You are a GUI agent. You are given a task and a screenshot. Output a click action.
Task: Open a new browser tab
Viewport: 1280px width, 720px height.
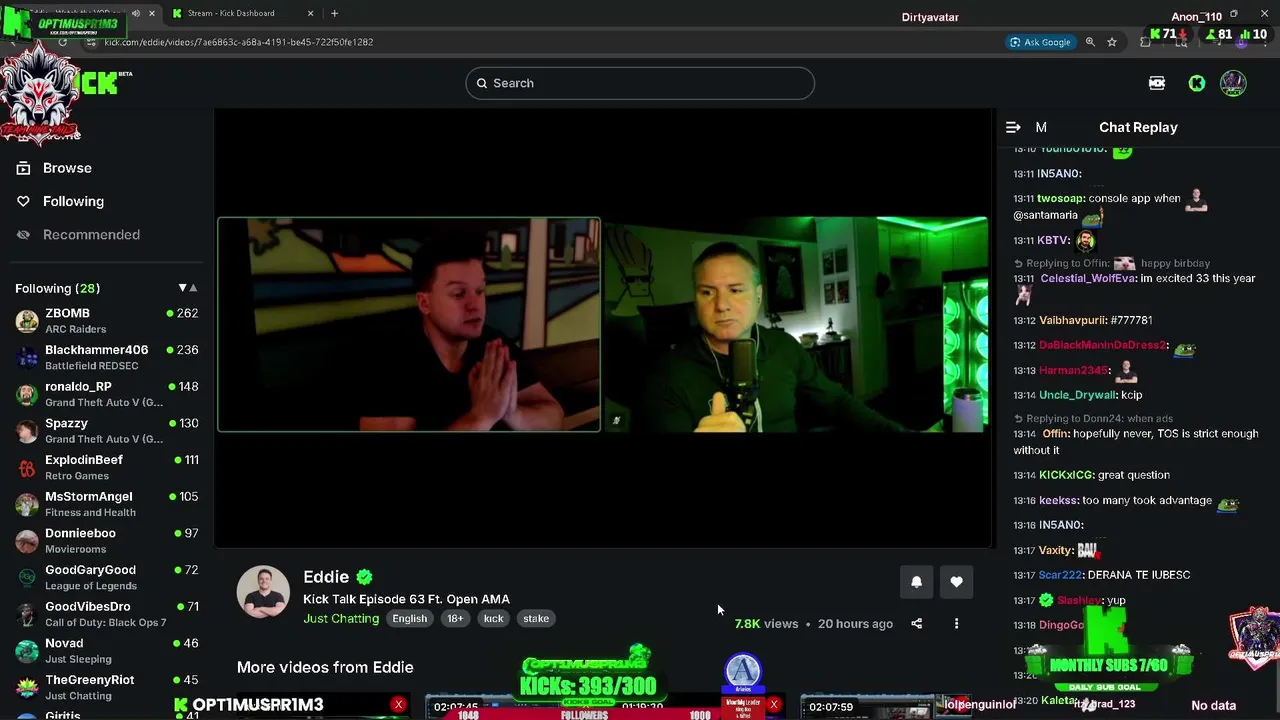pos(334,13)
